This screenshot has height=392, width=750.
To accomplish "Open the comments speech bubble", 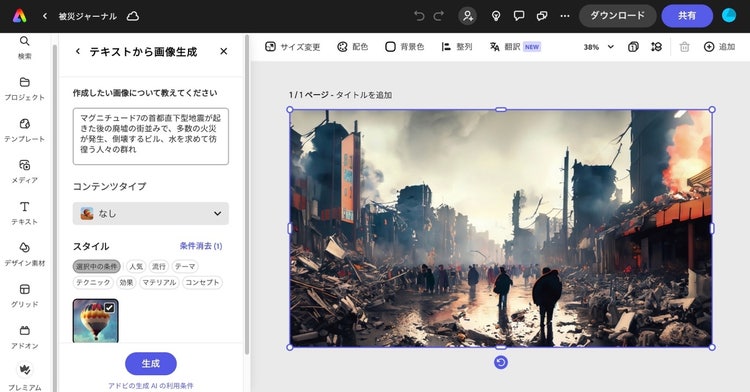I will [x=519, y=16].
